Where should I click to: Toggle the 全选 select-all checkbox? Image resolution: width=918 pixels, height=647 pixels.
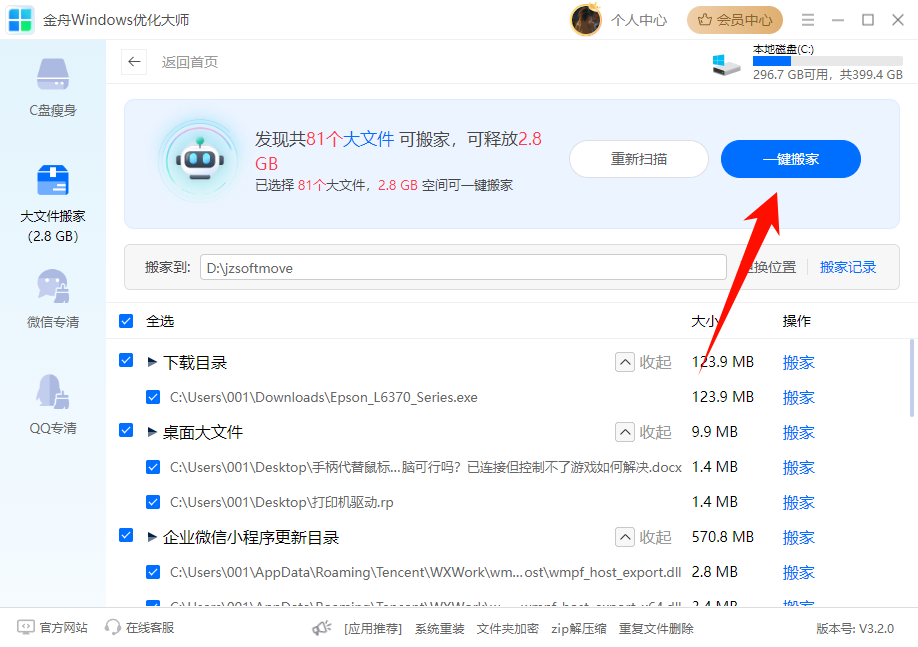tap(125, 321)
